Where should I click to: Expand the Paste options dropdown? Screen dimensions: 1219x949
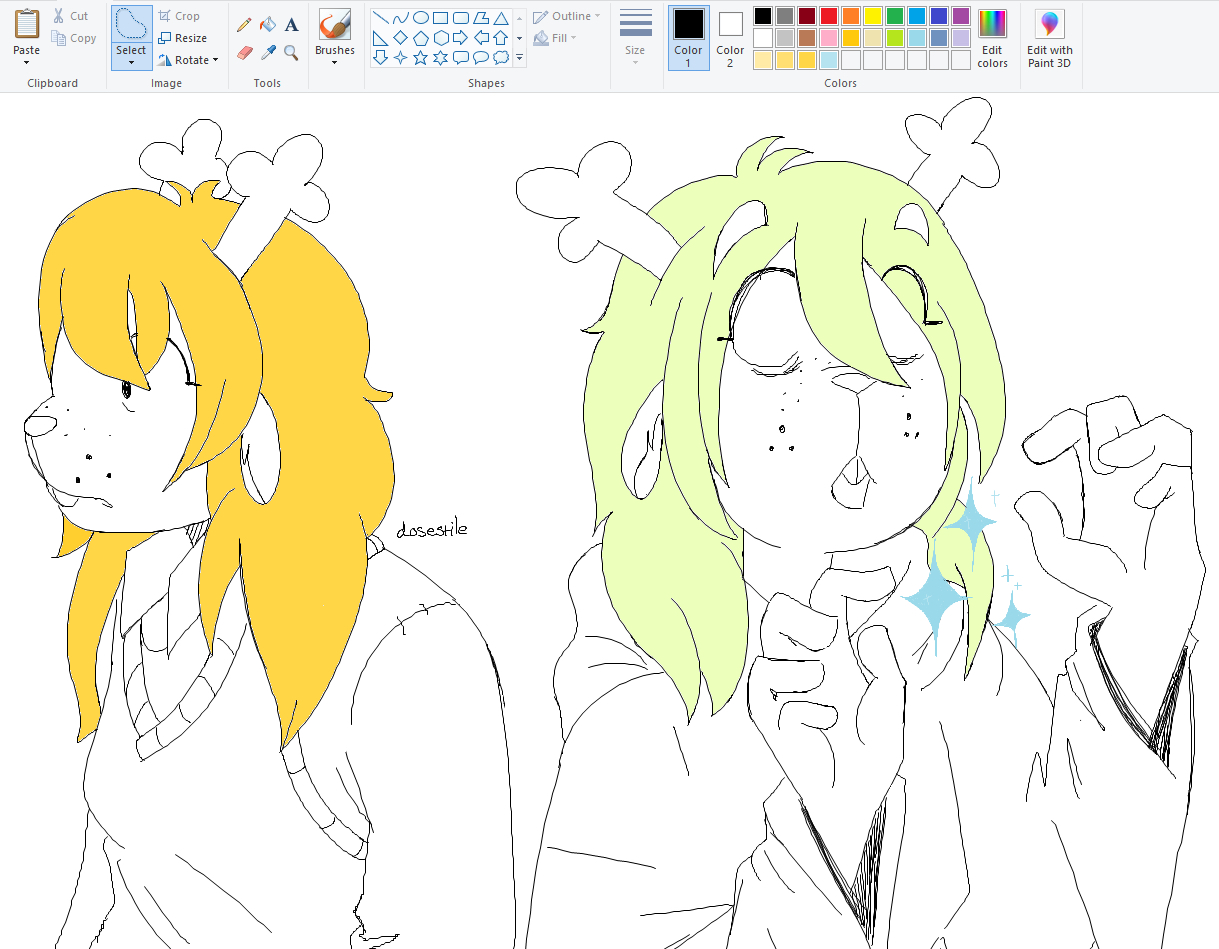[27, 63]
